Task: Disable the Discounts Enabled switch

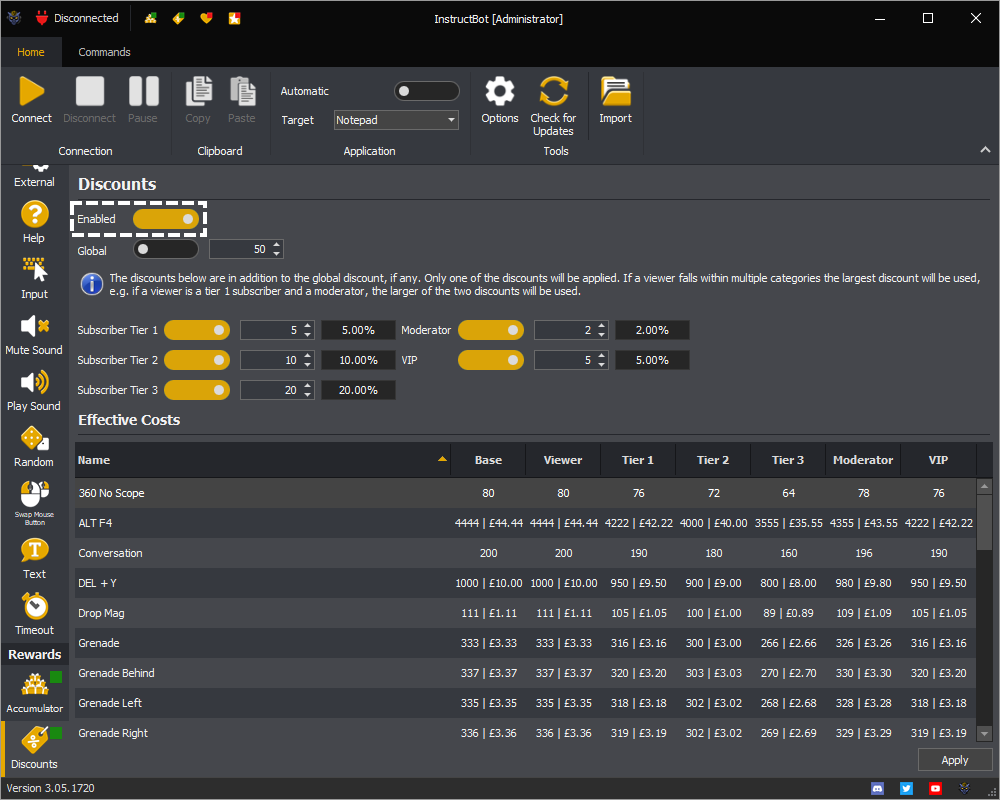Action: coord(166,219)
